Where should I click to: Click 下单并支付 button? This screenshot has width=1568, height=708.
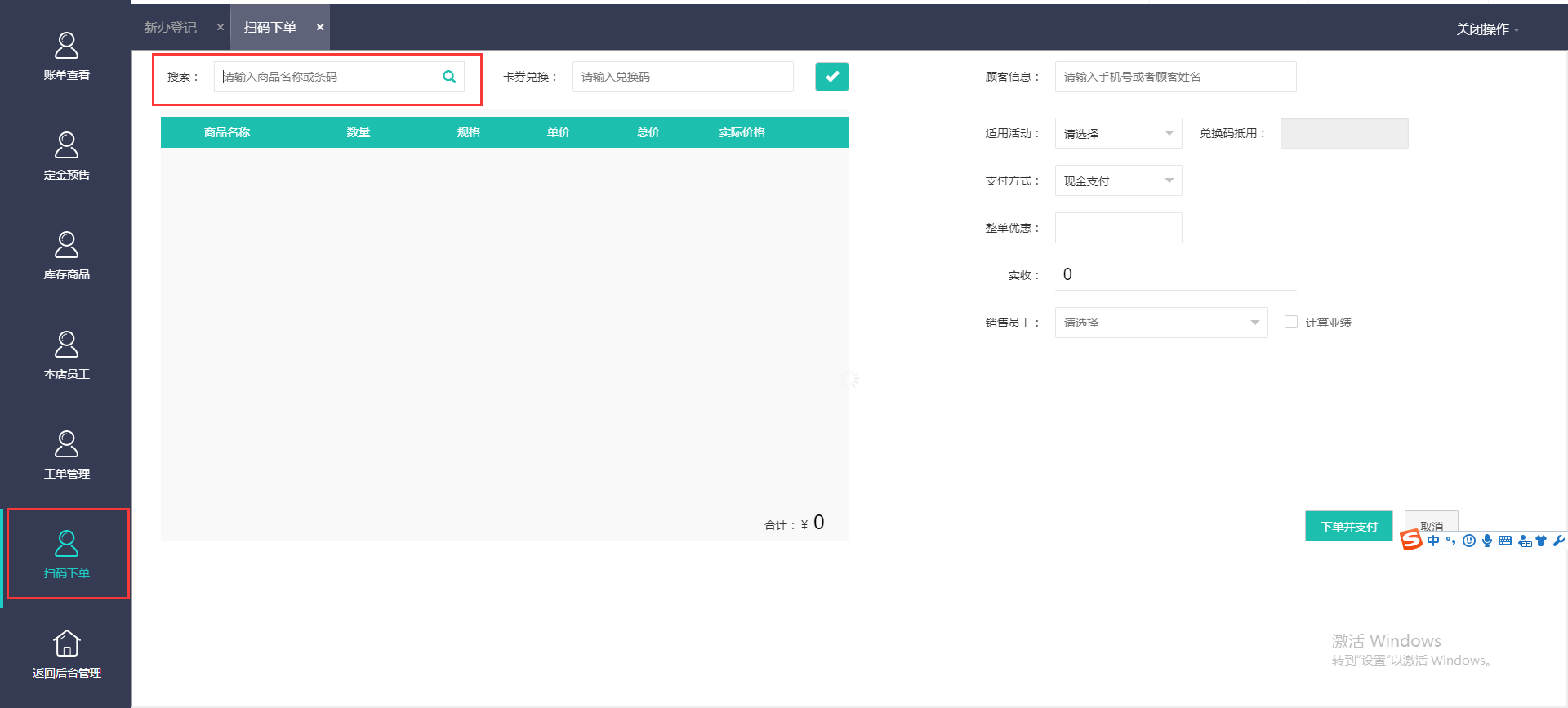1348,526
